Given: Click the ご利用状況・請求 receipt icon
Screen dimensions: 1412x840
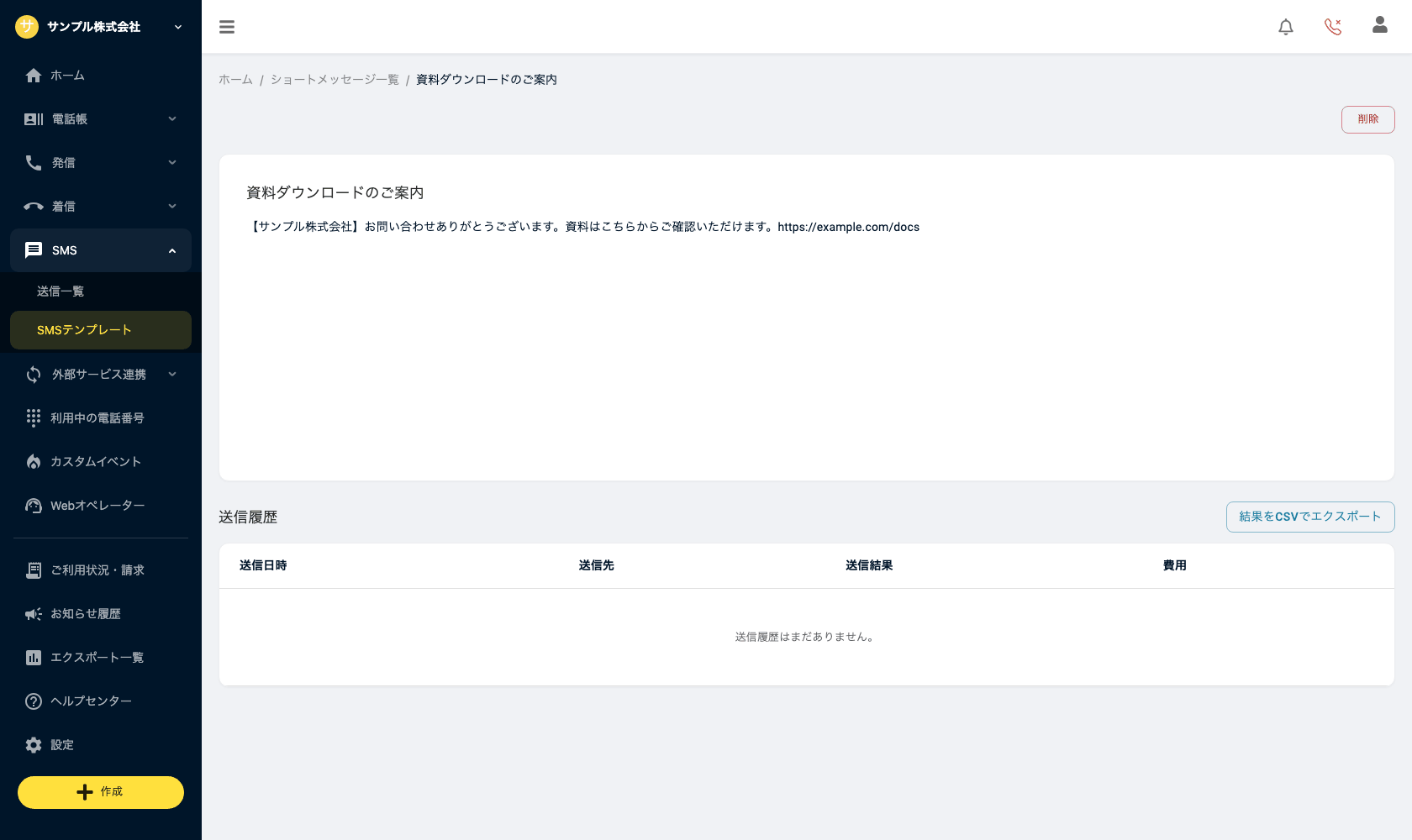Looking at the screenshot, I should (34, 570).
